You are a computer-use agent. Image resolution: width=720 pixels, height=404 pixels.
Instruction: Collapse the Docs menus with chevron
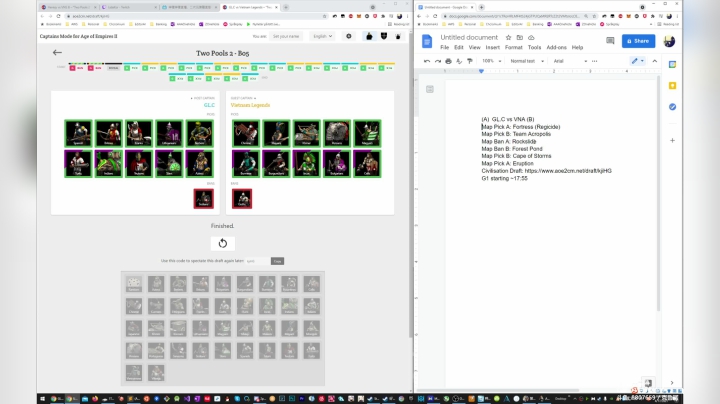point(655,61)
